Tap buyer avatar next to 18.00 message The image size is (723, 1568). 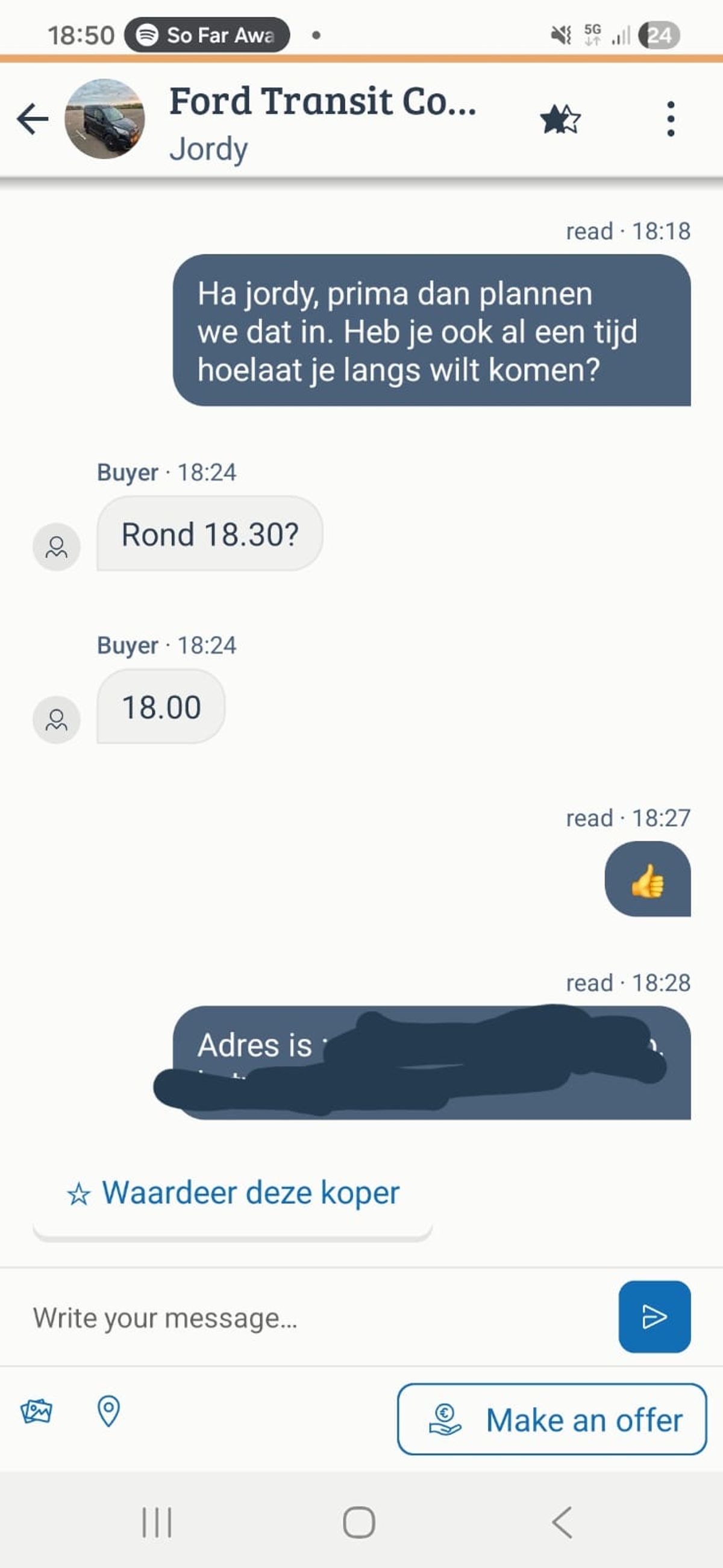pos(57,720)
